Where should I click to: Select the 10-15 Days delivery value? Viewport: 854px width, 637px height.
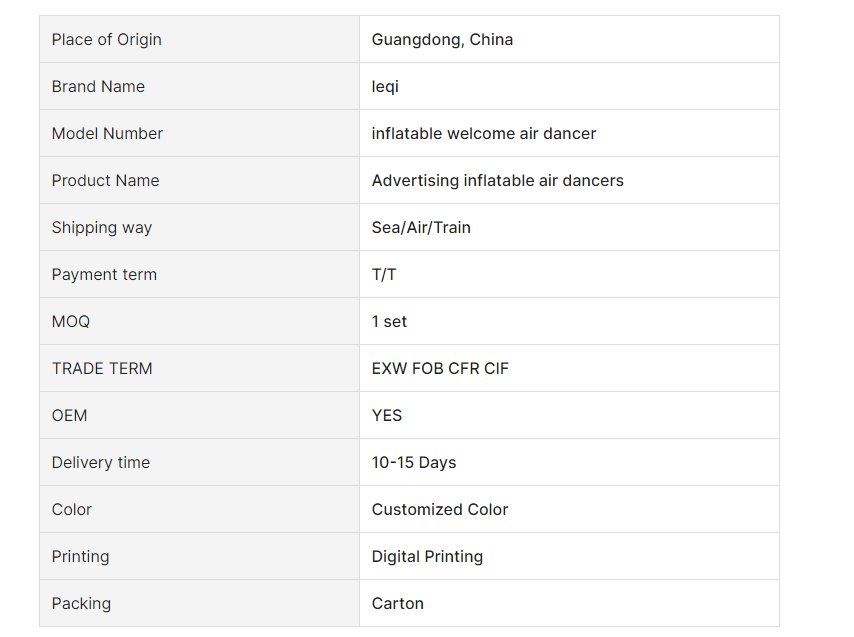(414, 462)
